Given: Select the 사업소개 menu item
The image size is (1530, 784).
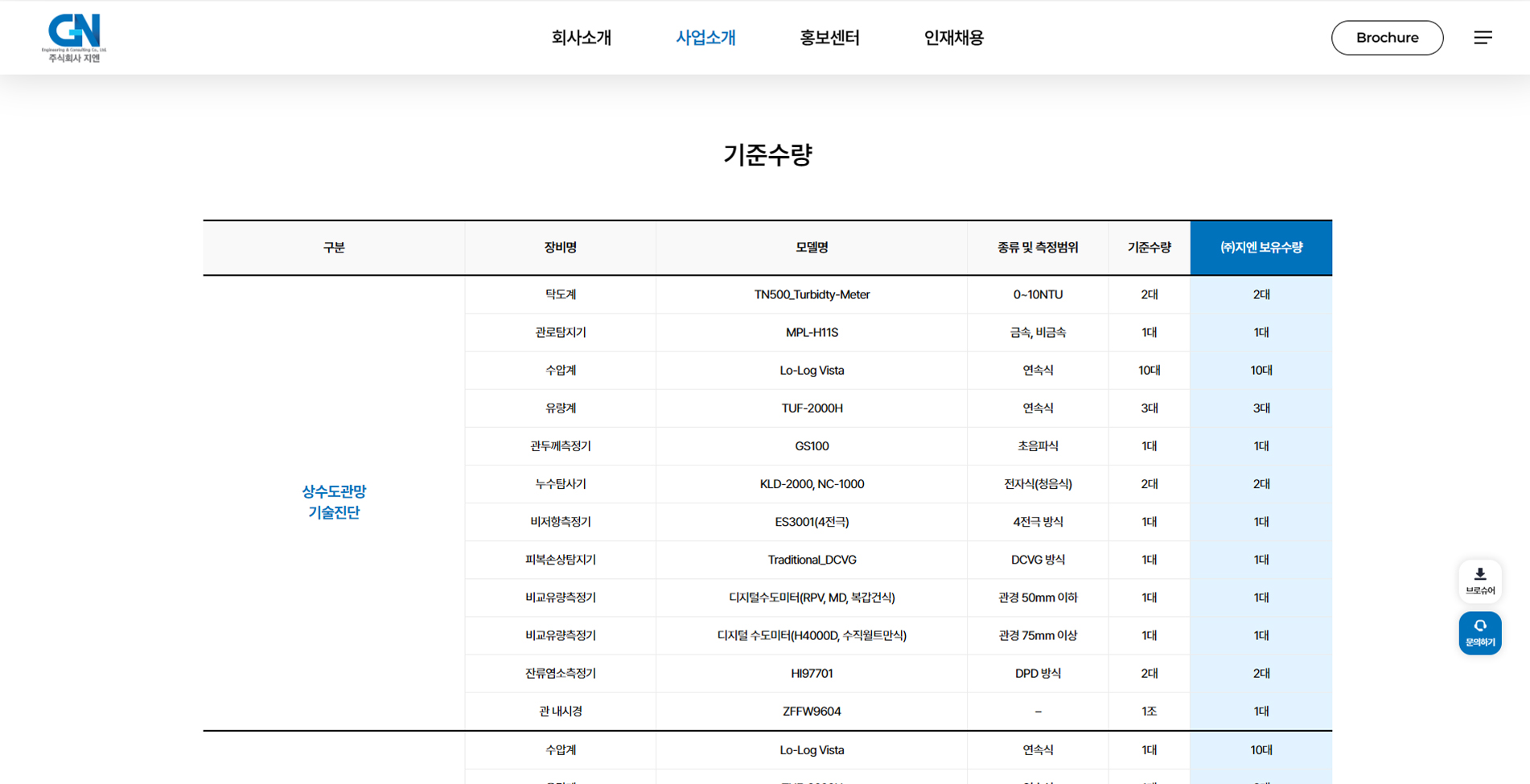Looking at the screenshot, I should 705,38.
